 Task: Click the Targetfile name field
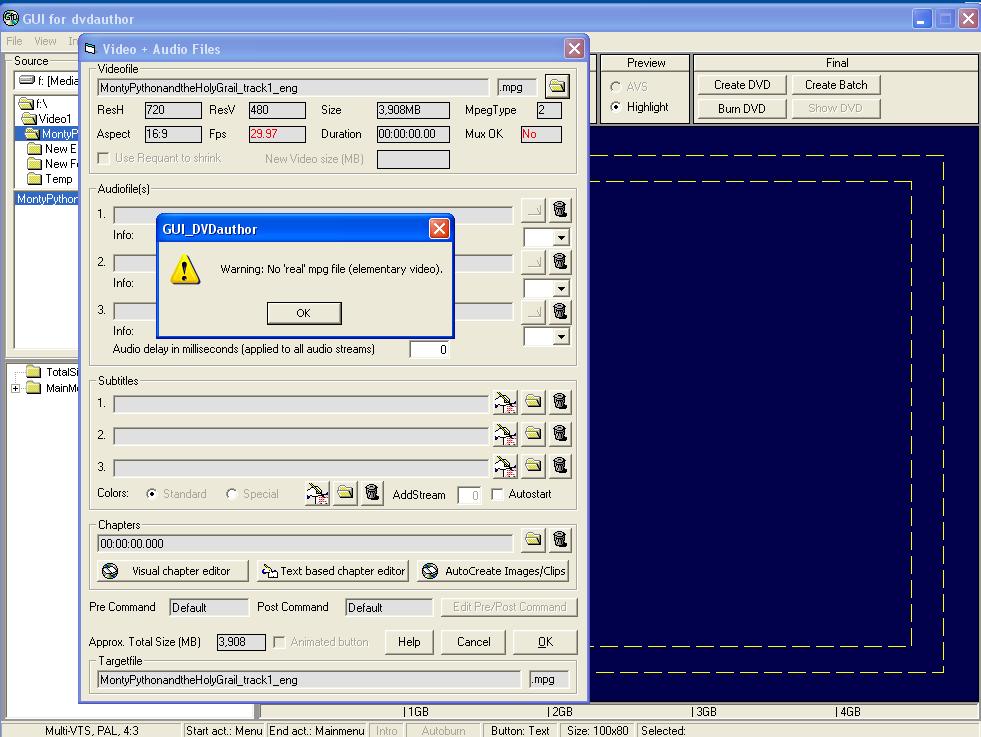pos(308,679)
